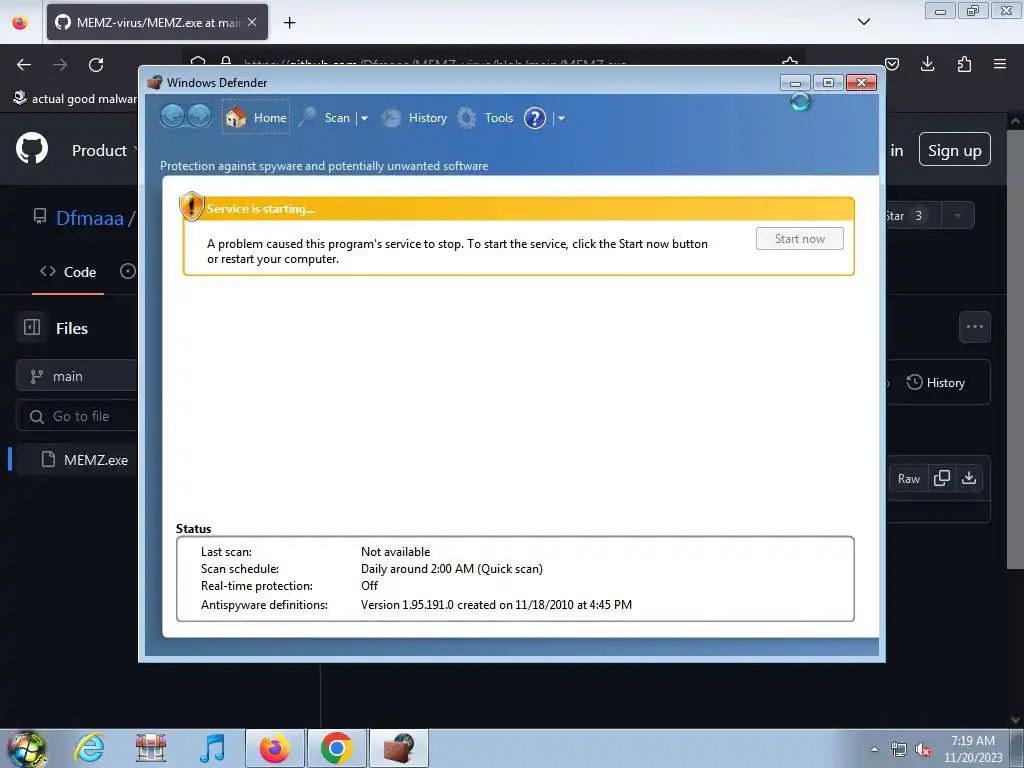The image size is (1024, 768).
Task: Open the Start menu orb
Action: pos(27,748)
